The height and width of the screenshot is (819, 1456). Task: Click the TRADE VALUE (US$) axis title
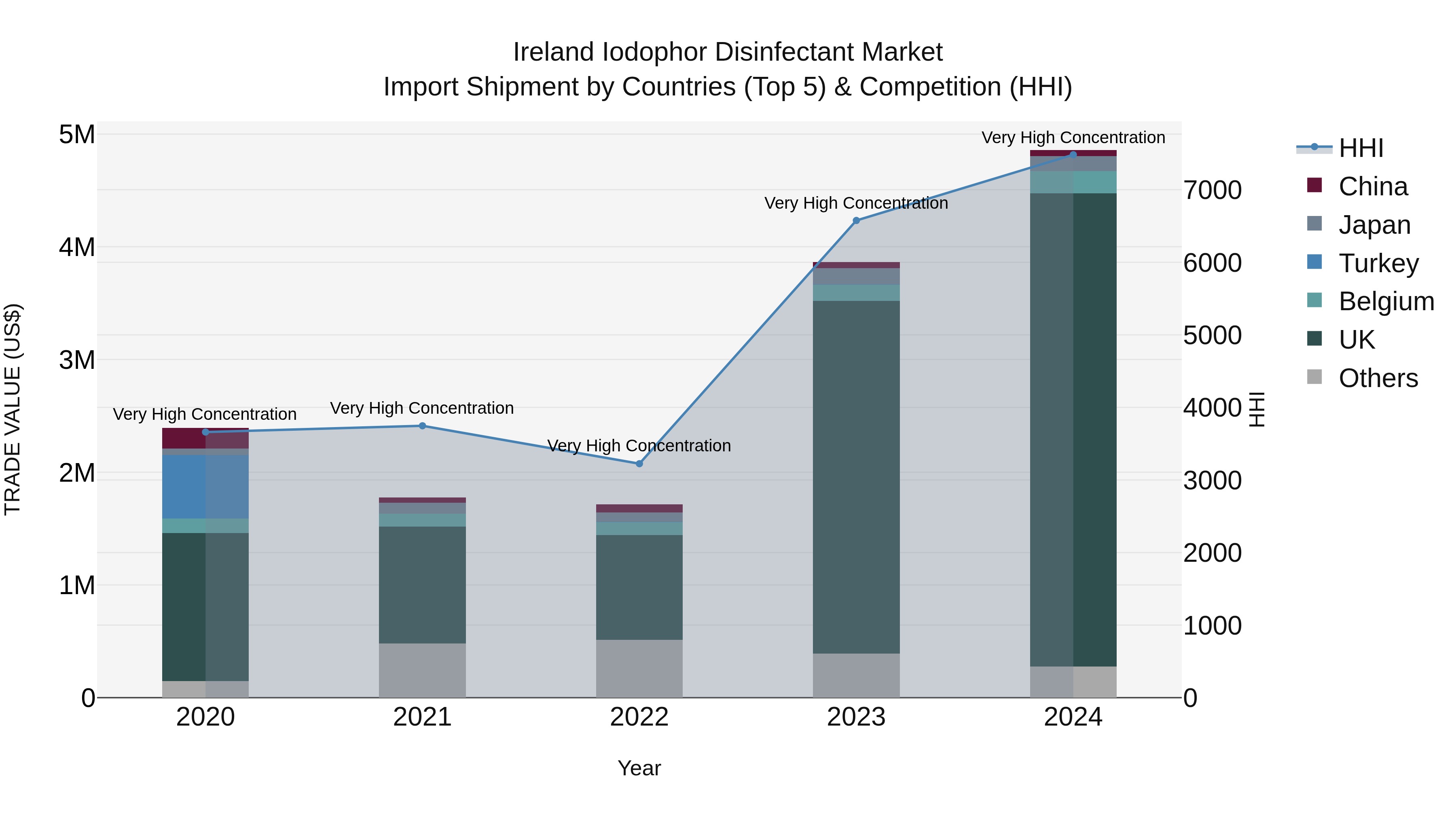(13, 410)
